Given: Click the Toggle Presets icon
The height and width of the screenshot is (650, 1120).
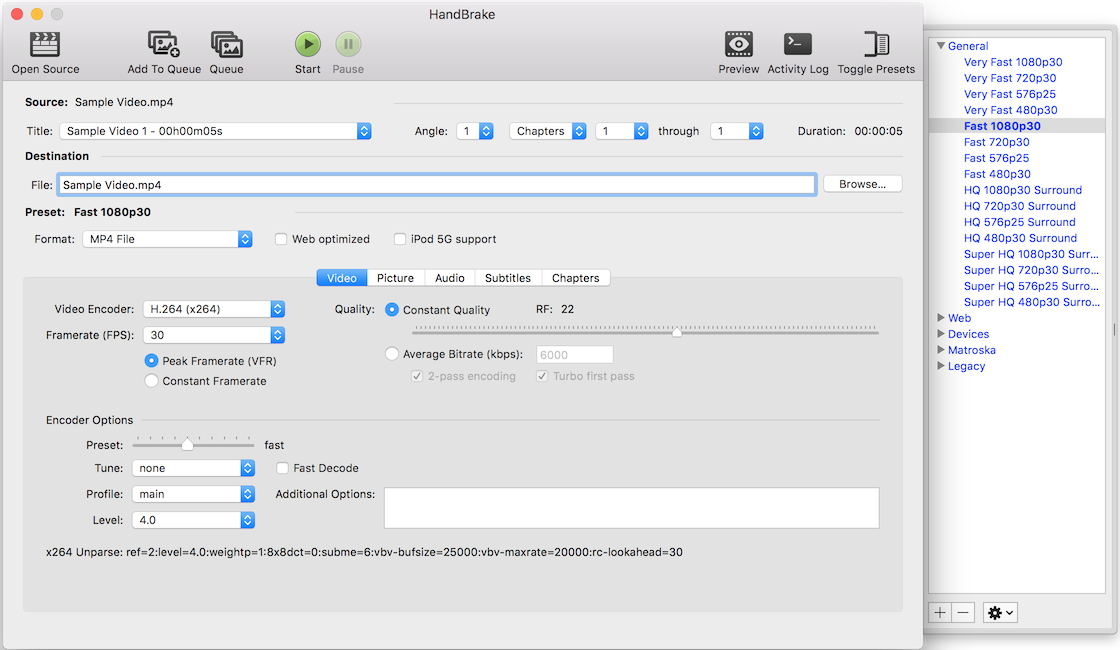Looking at the screenshot, I should pyautogui.click(x=876, y=44).
